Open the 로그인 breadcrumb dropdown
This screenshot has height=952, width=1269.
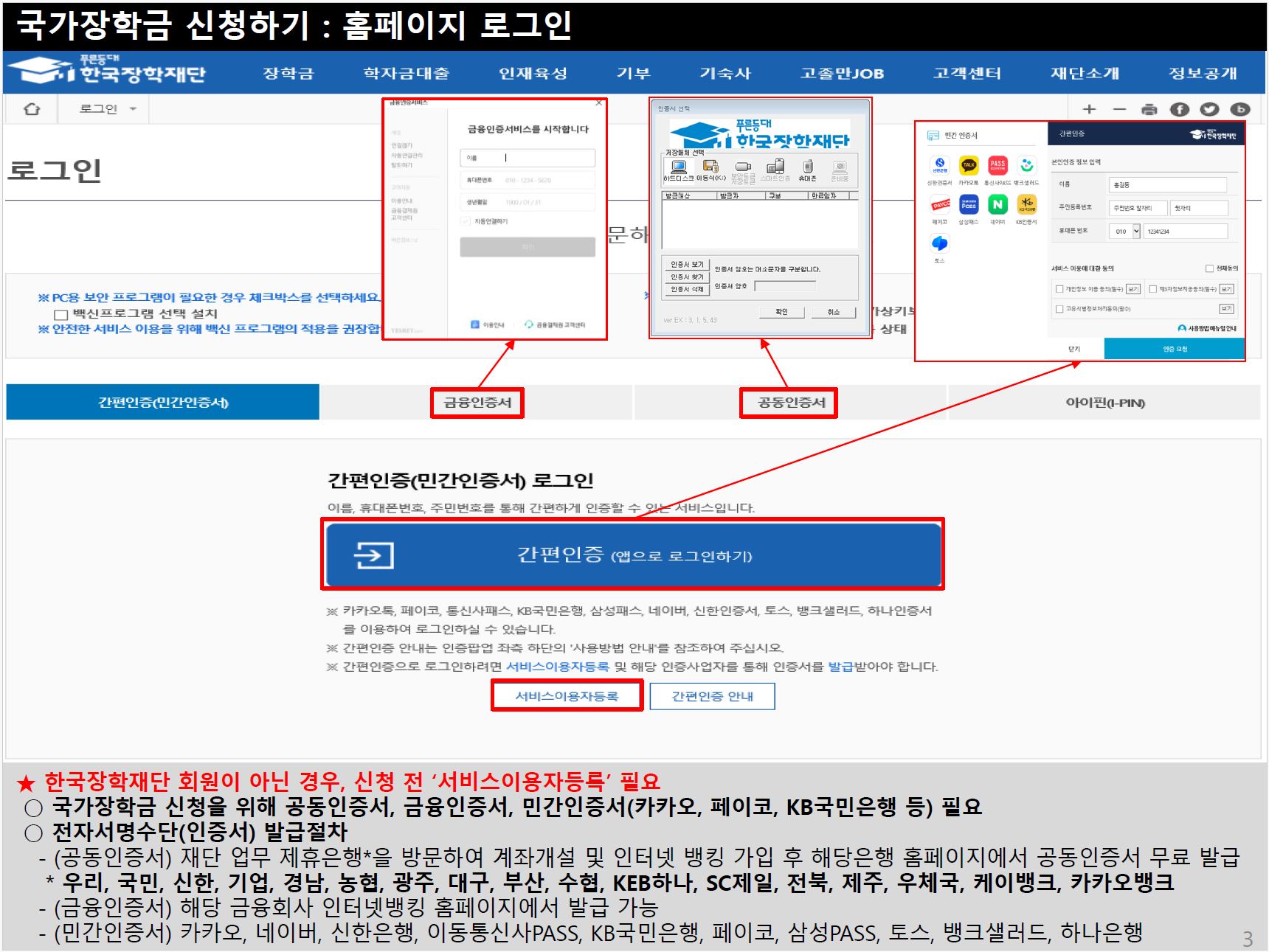[108, 109]
